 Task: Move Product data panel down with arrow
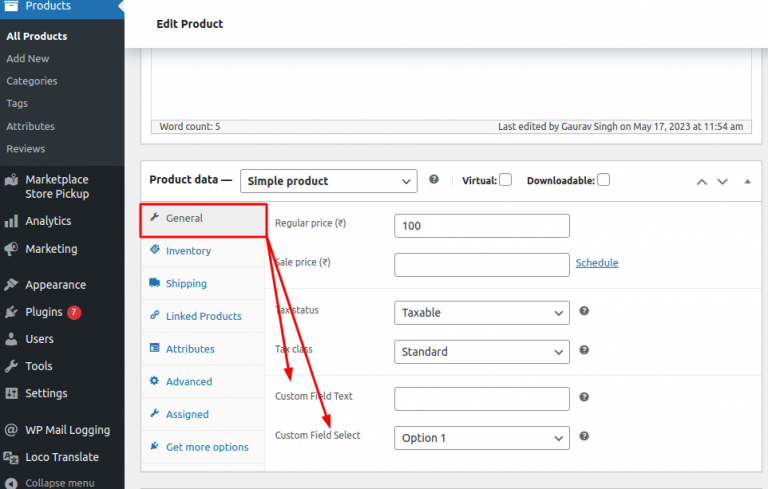click(x=722, y=182)
